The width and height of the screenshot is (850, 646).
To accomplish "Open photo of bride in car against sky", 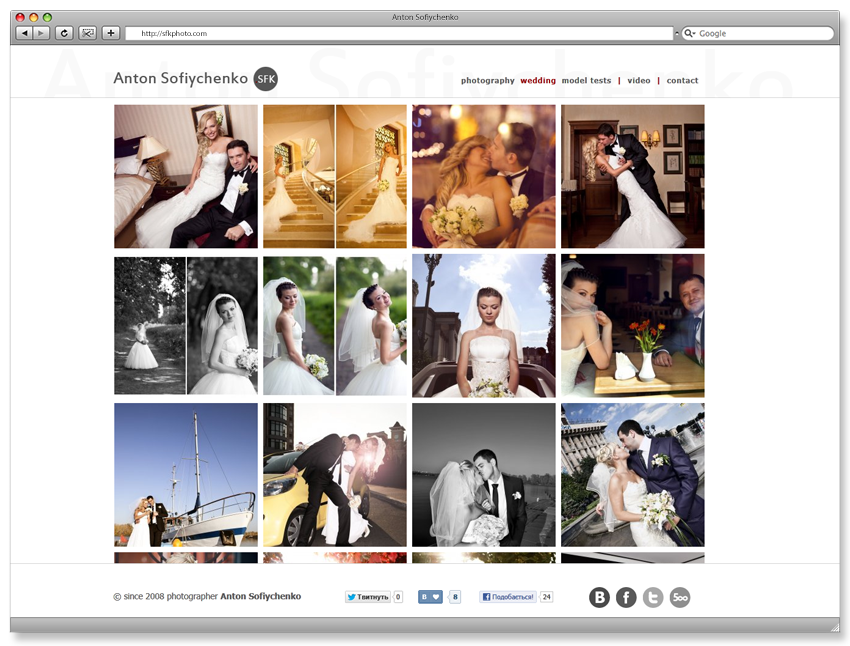I will tap(484, 326).
